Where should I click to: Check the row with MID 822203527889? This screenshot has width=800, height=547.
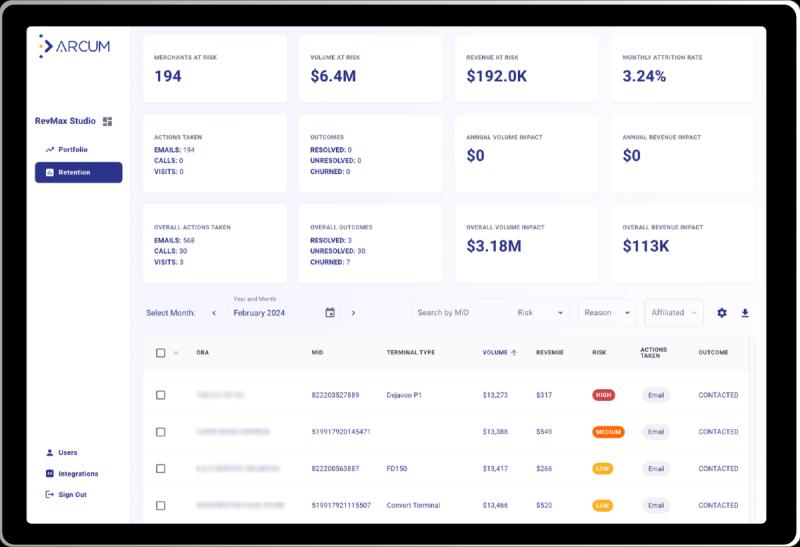click(x=161, y=395)
